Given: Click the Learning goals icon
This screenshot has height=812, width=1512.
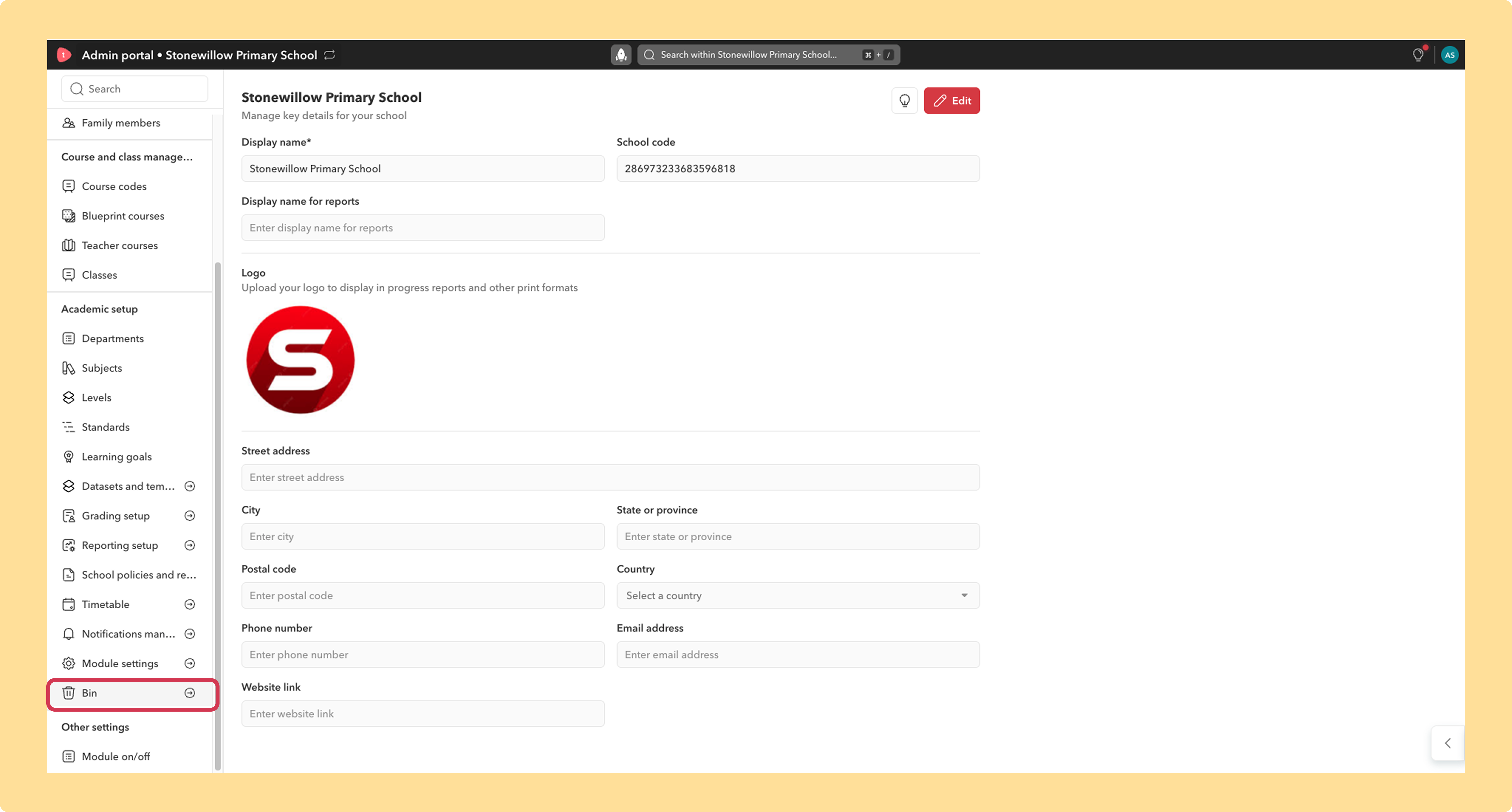Looking at the screenshot, I should 69,456.
